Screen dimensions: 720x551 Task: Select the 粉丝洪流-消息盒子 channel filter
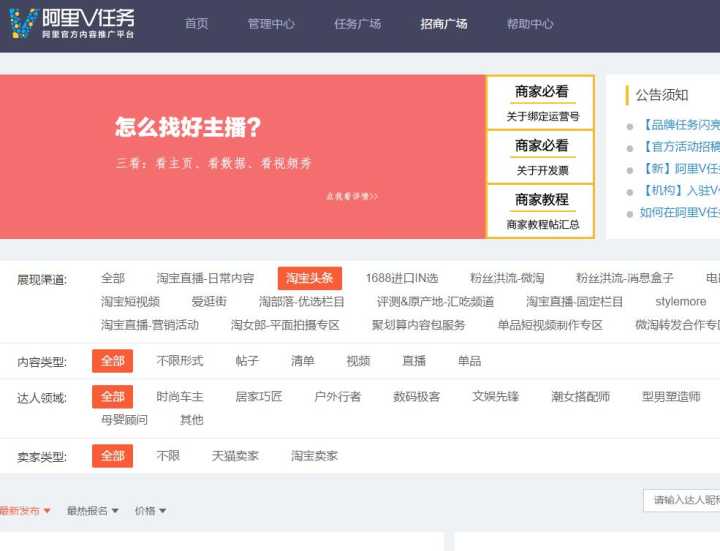click(x=624, y=278)
